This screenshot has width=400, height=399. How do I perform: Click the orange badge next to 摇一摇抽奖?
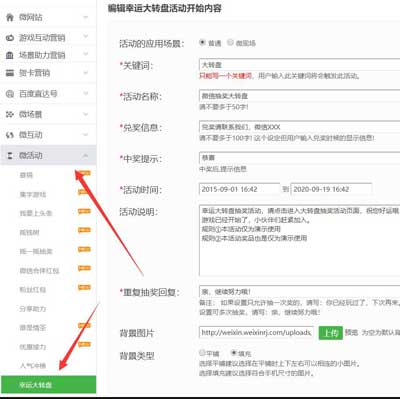(84, 249)
